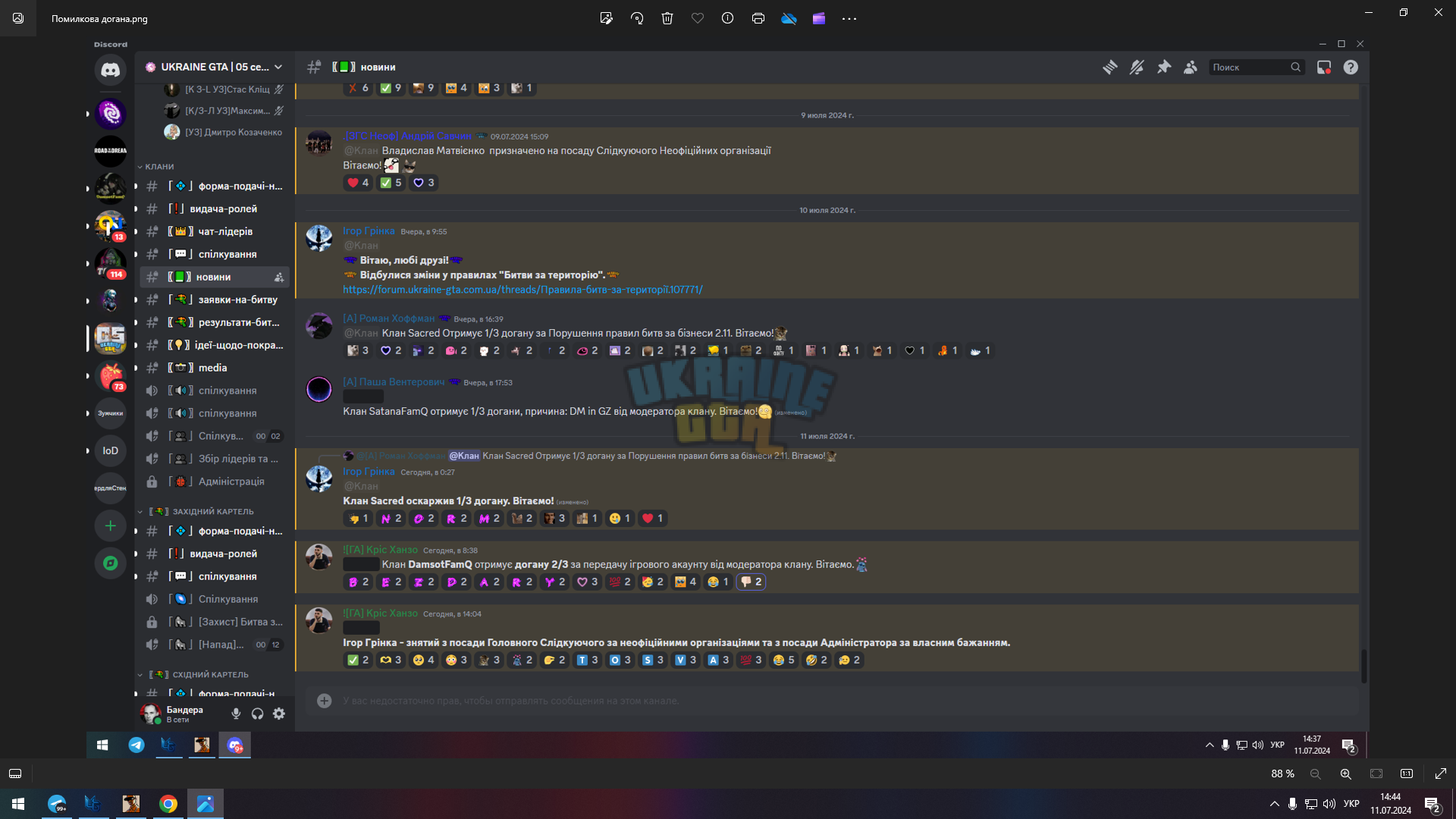Add the photo to favorites heart
The width and height of the screenshot is (1456, 819).
tap(698, 18)
